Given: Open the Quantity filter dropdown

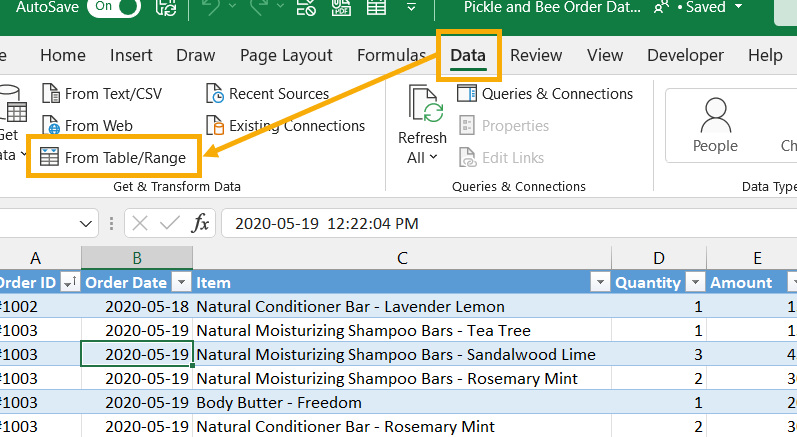Looking at the screenshot, I should coord(695,282).
